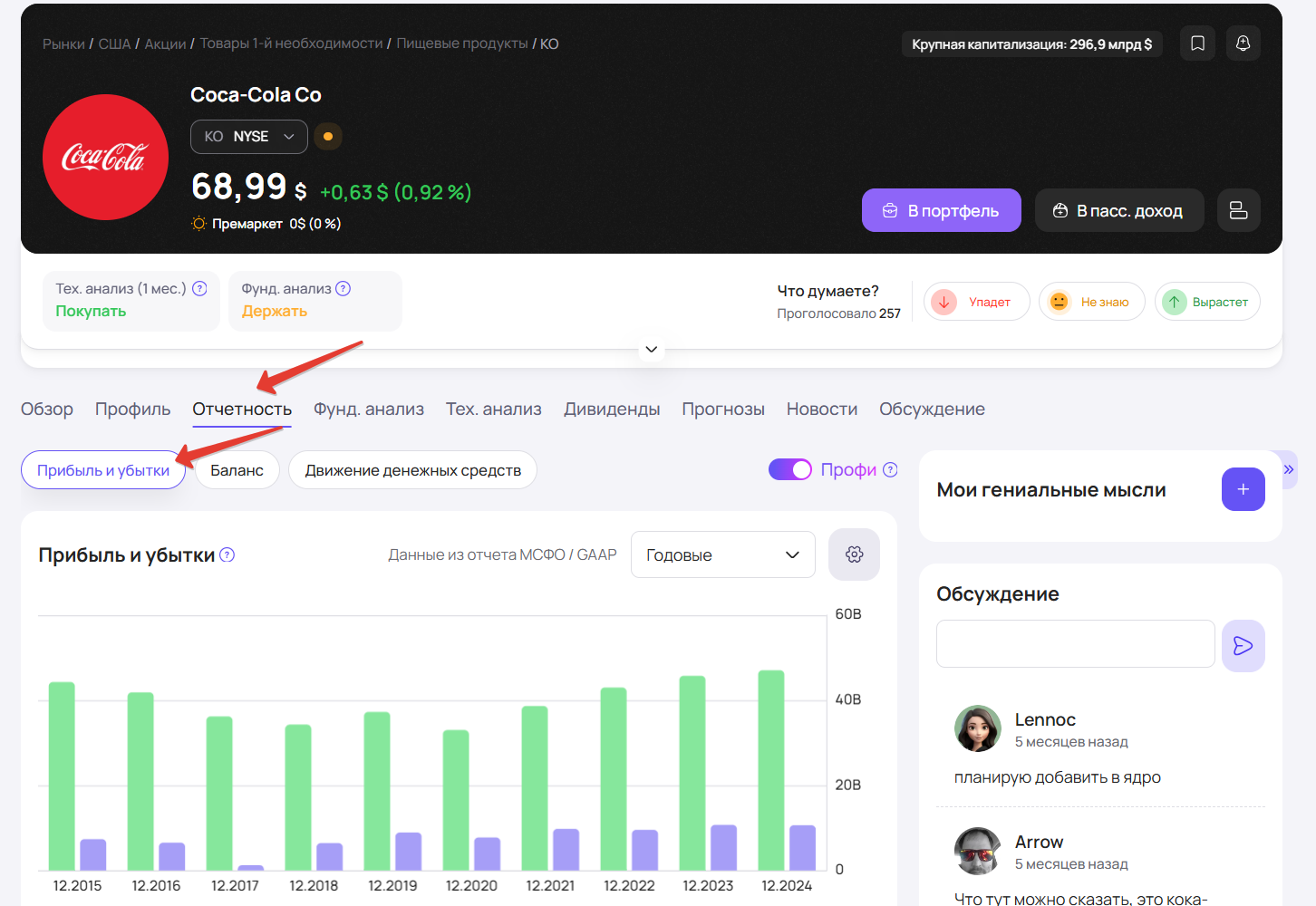Click the bookmark icon in the header
The width and height of the screenshot is (1316, 906).
tap(1197, 43)
